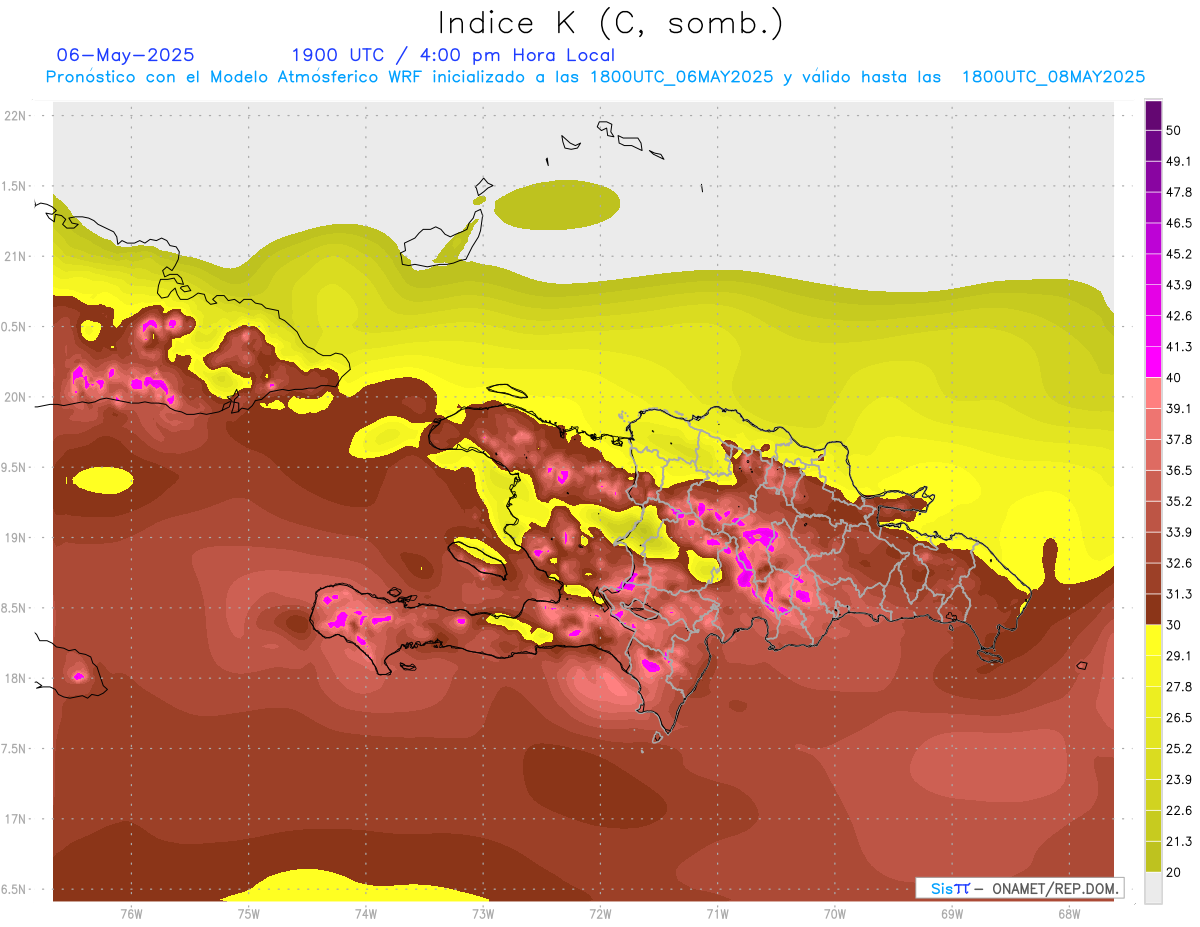The image size is (1200, 927).
Task: Pick the olive swatch between 20 and 21.3
Action: click(1153, 857)
